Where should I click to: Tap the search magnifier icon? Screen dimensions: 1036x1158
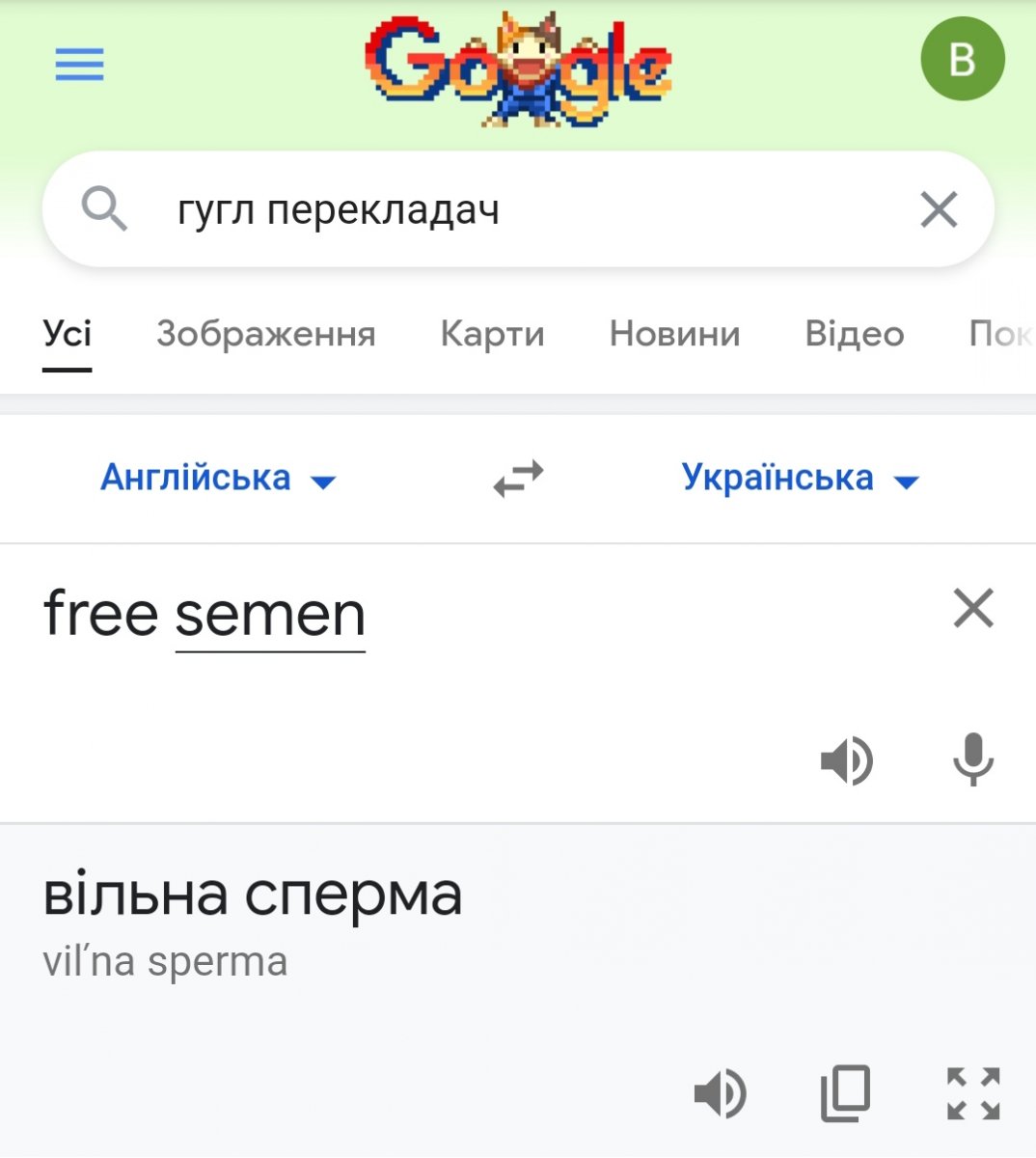point(104,208)
